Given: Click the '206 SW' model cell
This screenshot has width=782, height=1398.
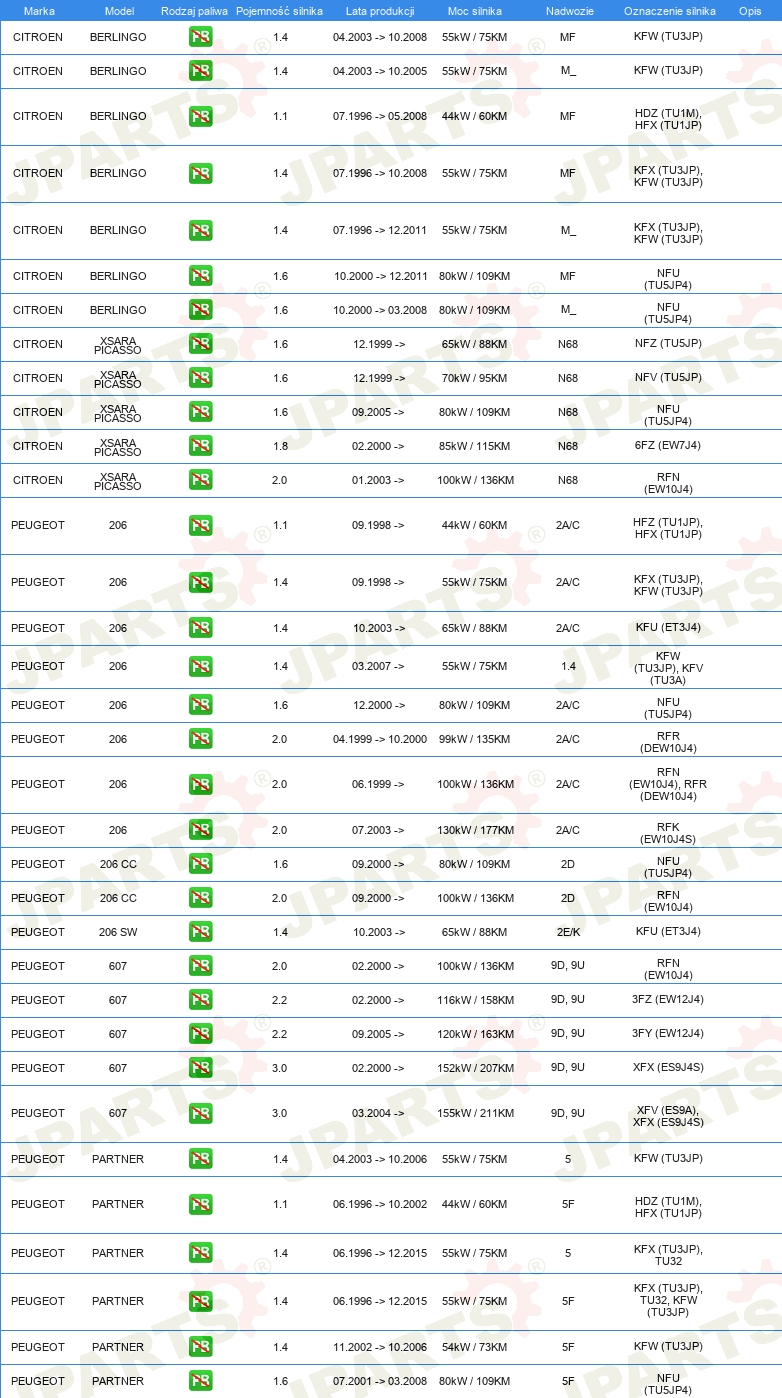Looking at the screenshot, I should (x=118, y=932).
